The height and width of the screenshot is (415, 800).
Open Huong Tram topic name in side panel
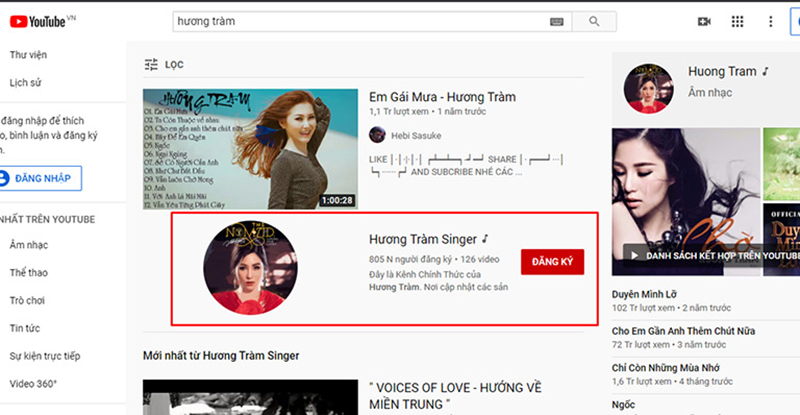tap(722, 71)
